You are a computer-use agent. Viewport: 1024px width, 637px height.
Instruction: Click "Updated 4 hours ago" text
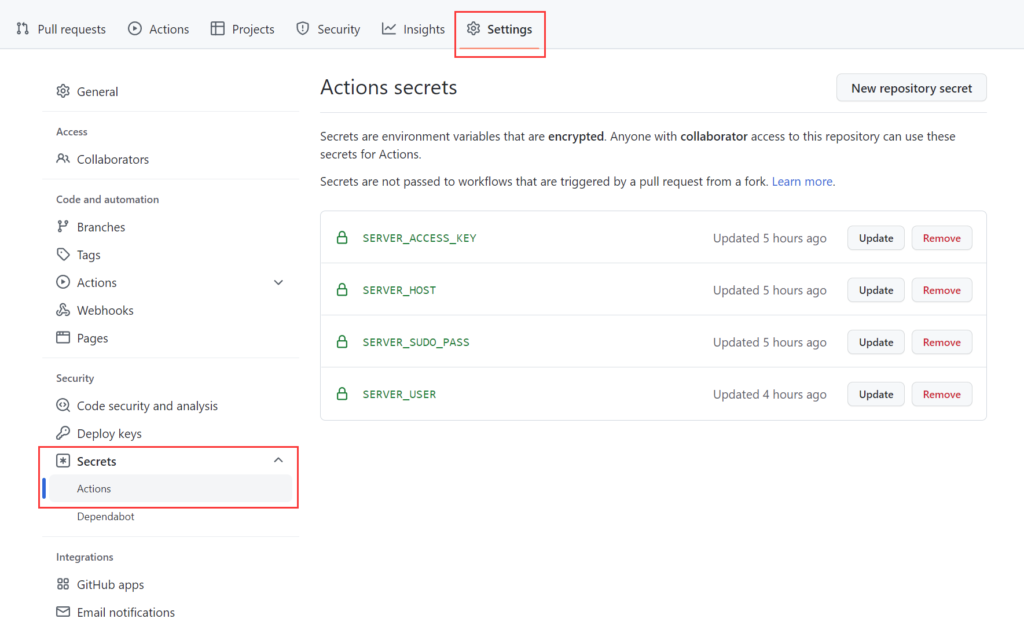click(769, 394)
